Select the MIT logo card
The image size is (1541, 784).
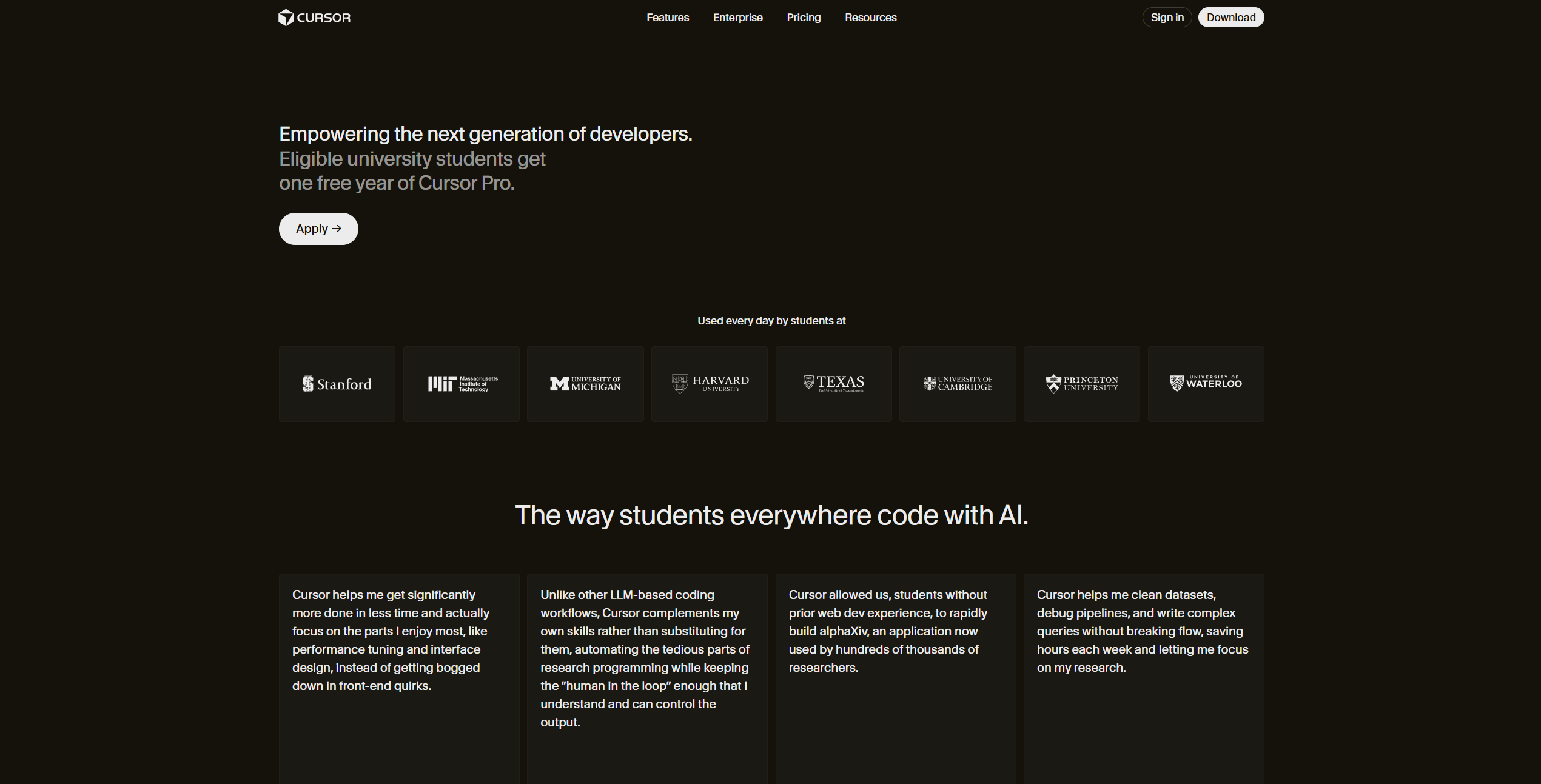pos(462,384)
